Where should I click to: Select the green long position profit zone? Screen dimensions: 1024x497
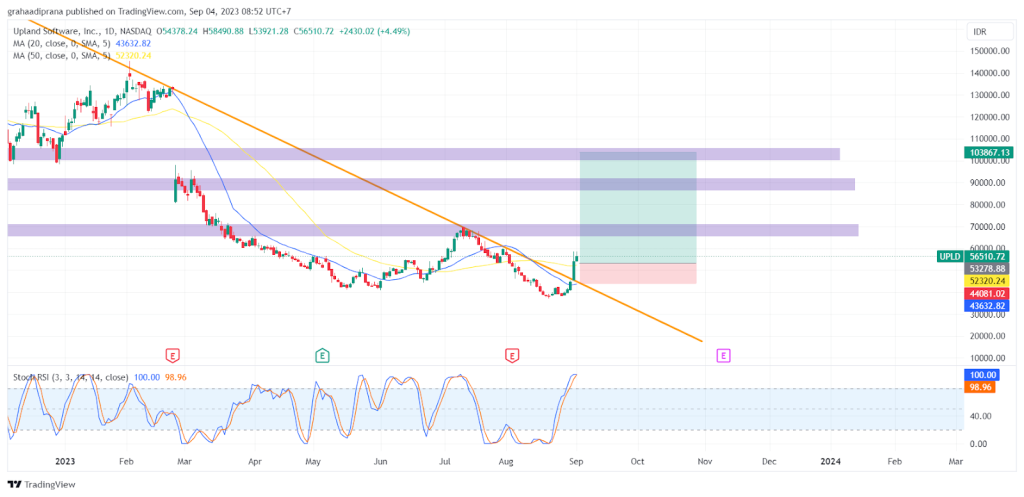[637, 208]
